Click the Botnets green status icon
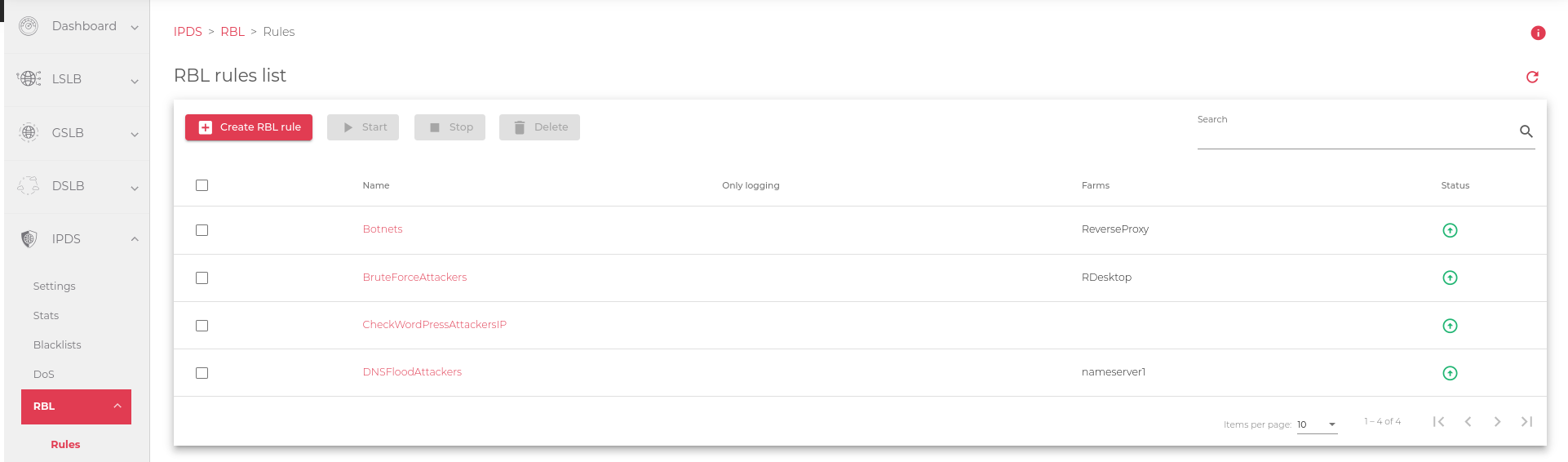Image resolution: width=1568 pixels, height=462 pixels. 1450,230
